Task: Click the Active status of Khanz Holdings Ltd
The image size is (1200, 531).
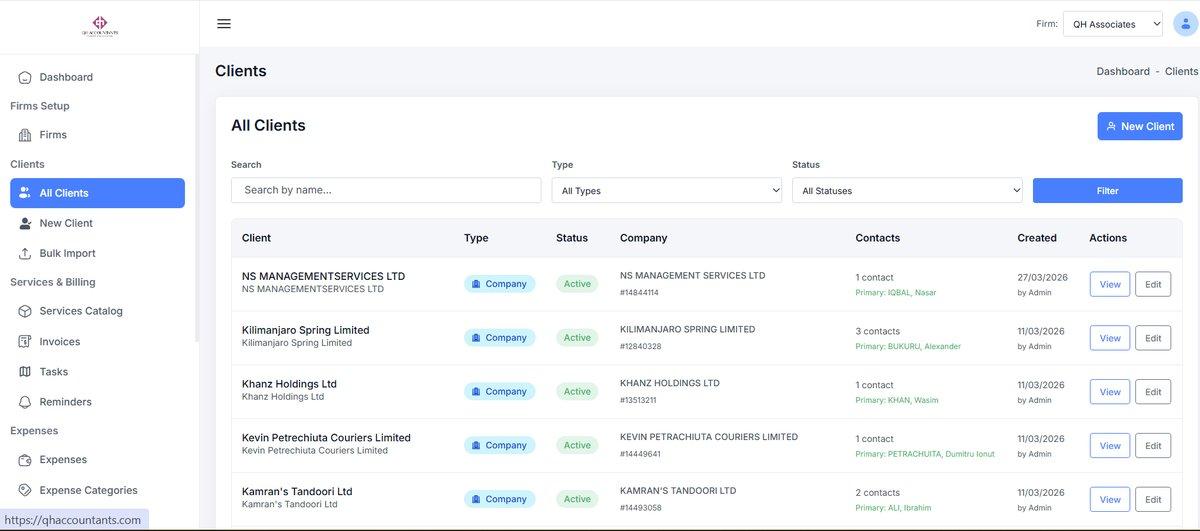Action: (577, 392)
